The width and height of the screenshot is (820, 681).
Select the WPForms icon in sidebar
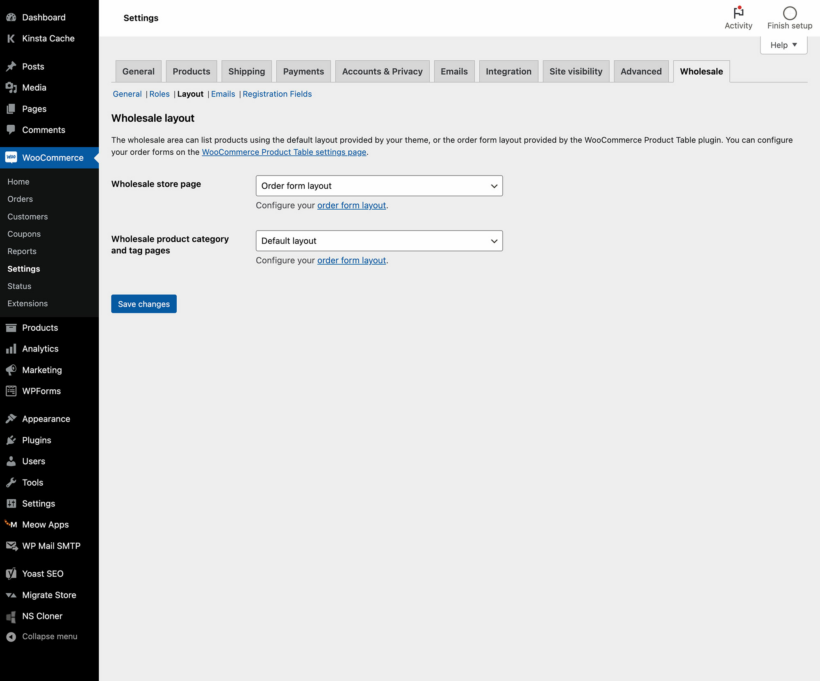11,390
